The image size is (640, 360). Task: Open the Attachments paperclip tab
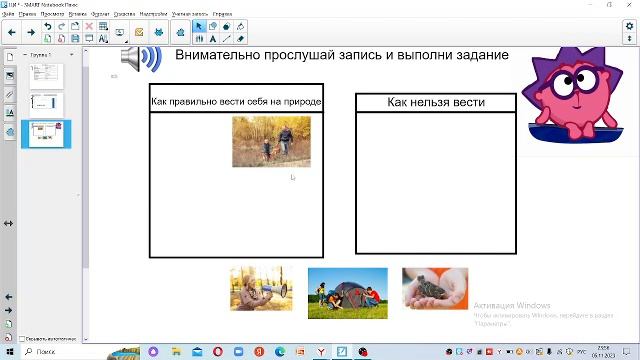tap(10, 95)
